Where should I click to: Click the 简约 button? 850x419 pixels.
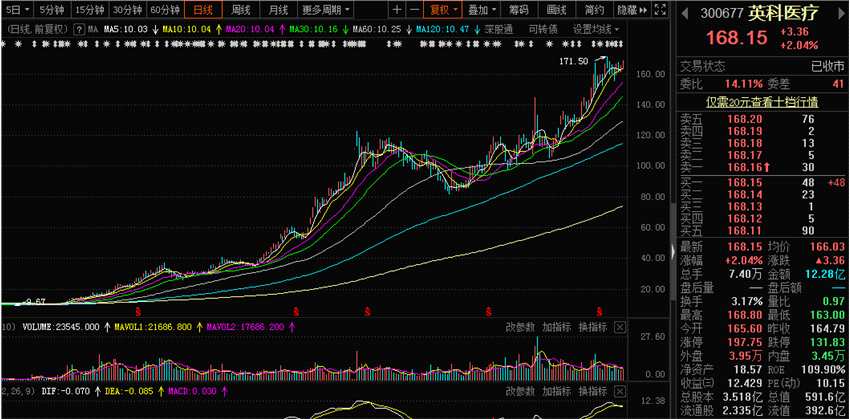pyautogui.click(x=595, y=9)
